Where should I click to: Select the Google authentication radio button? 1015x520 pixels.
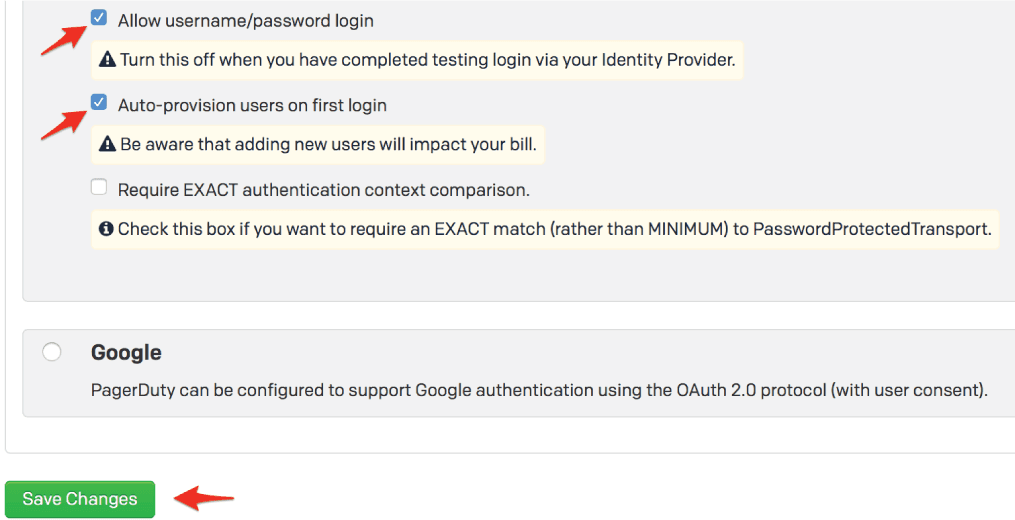coord(52,352)
